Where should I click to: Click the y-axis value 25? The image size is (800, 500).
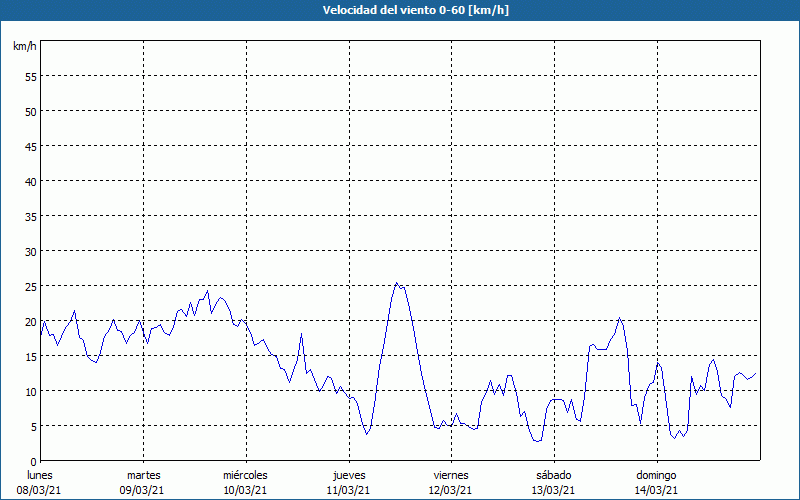(x=31, y=286)
